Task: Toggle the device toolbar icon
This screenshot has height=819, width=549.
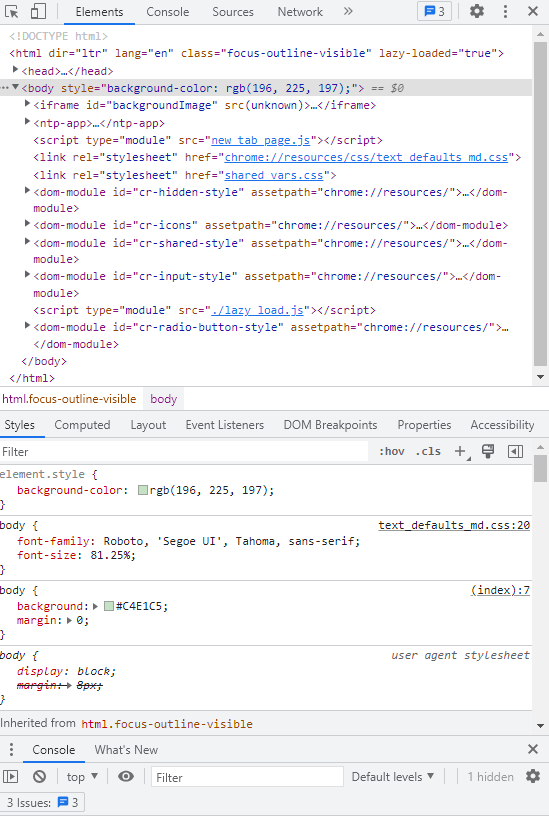Action: pos(38,11)
